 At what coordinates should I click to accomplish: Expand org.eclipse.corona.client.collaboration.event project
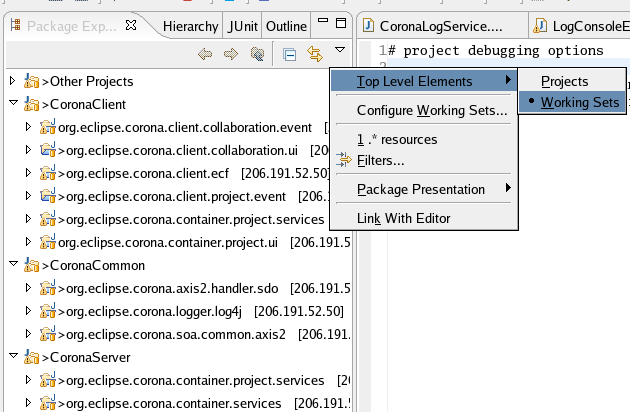coord(28,127)
